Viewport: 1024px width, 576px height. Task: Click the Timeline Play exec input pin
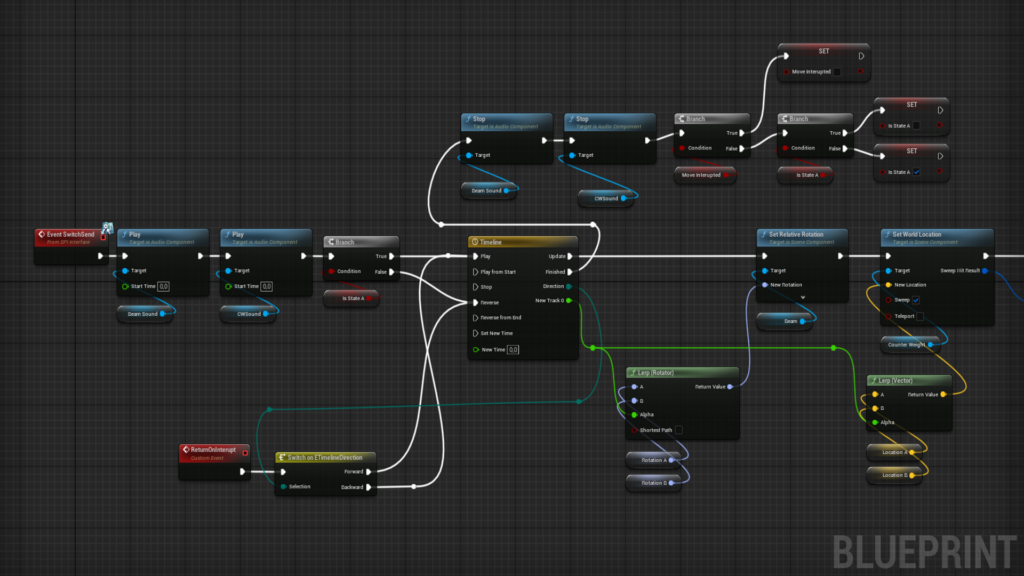[475, 256]
